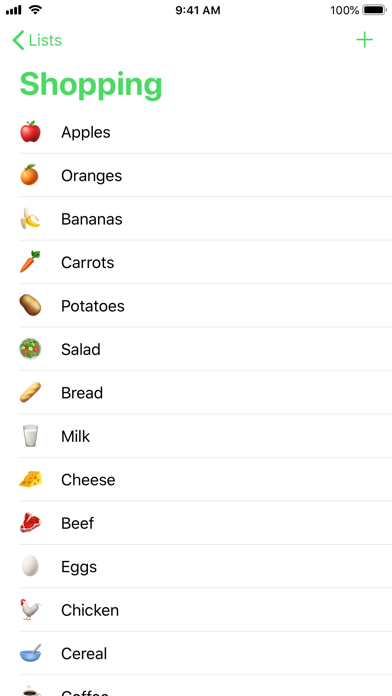The image size is (392, 696).
Task: Select the Eggs list item
Action: (x=205, y=566)
